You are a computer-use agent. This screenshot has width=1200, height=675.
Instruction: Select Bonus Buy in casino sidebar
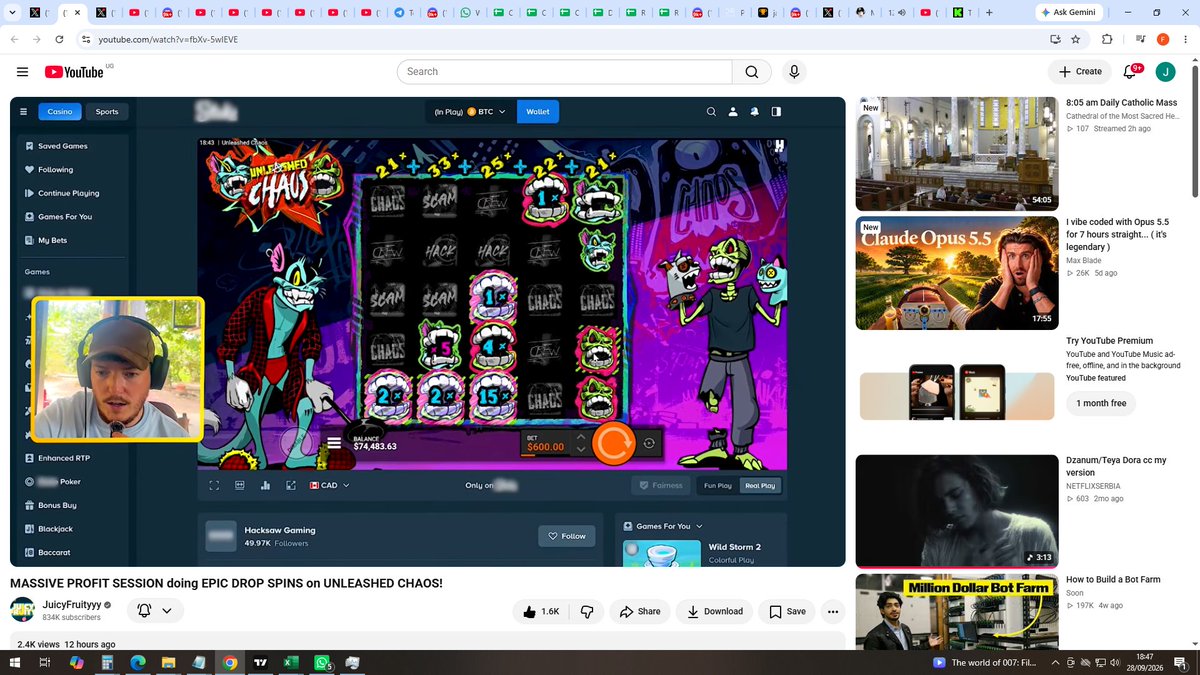[x=57, y=505]
